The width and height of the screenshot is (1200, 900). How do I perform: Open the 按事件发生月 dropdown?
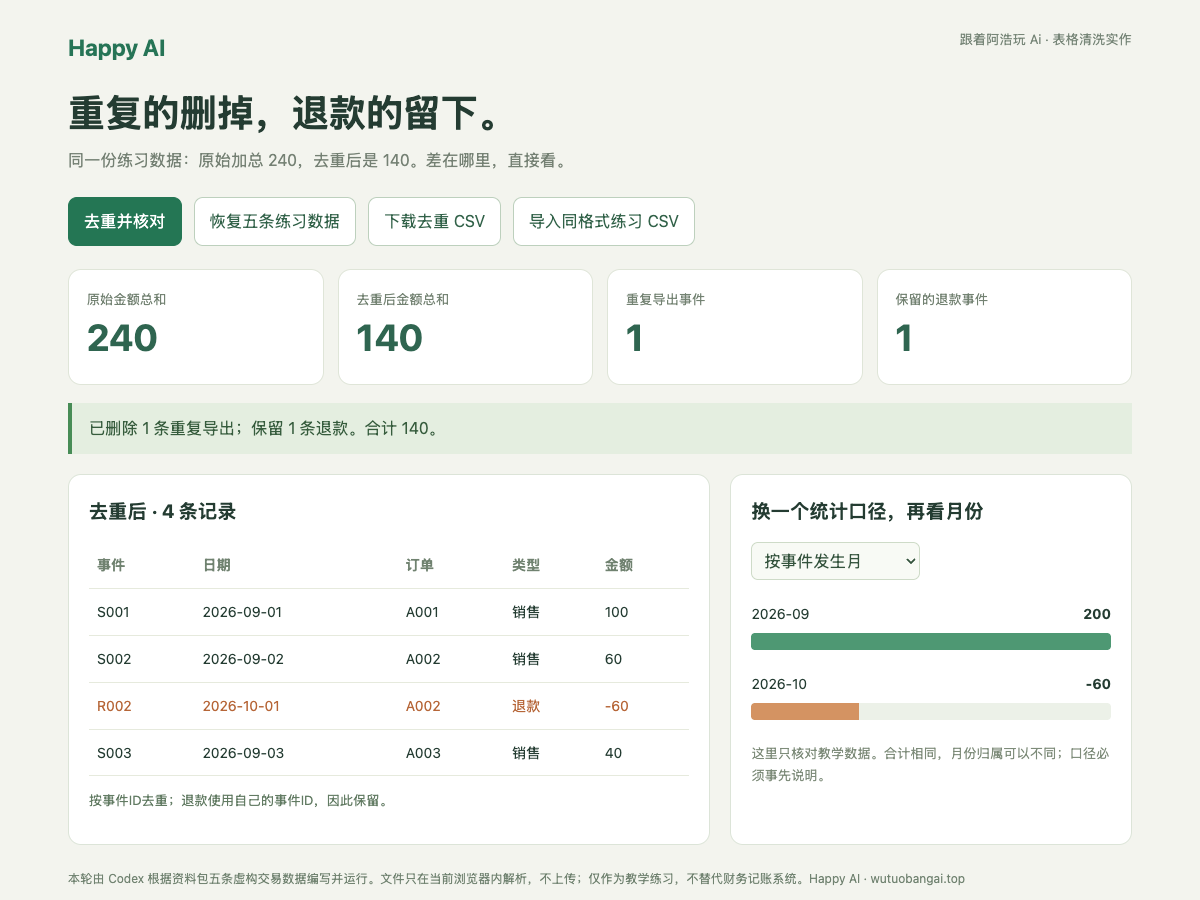(835, 561)
